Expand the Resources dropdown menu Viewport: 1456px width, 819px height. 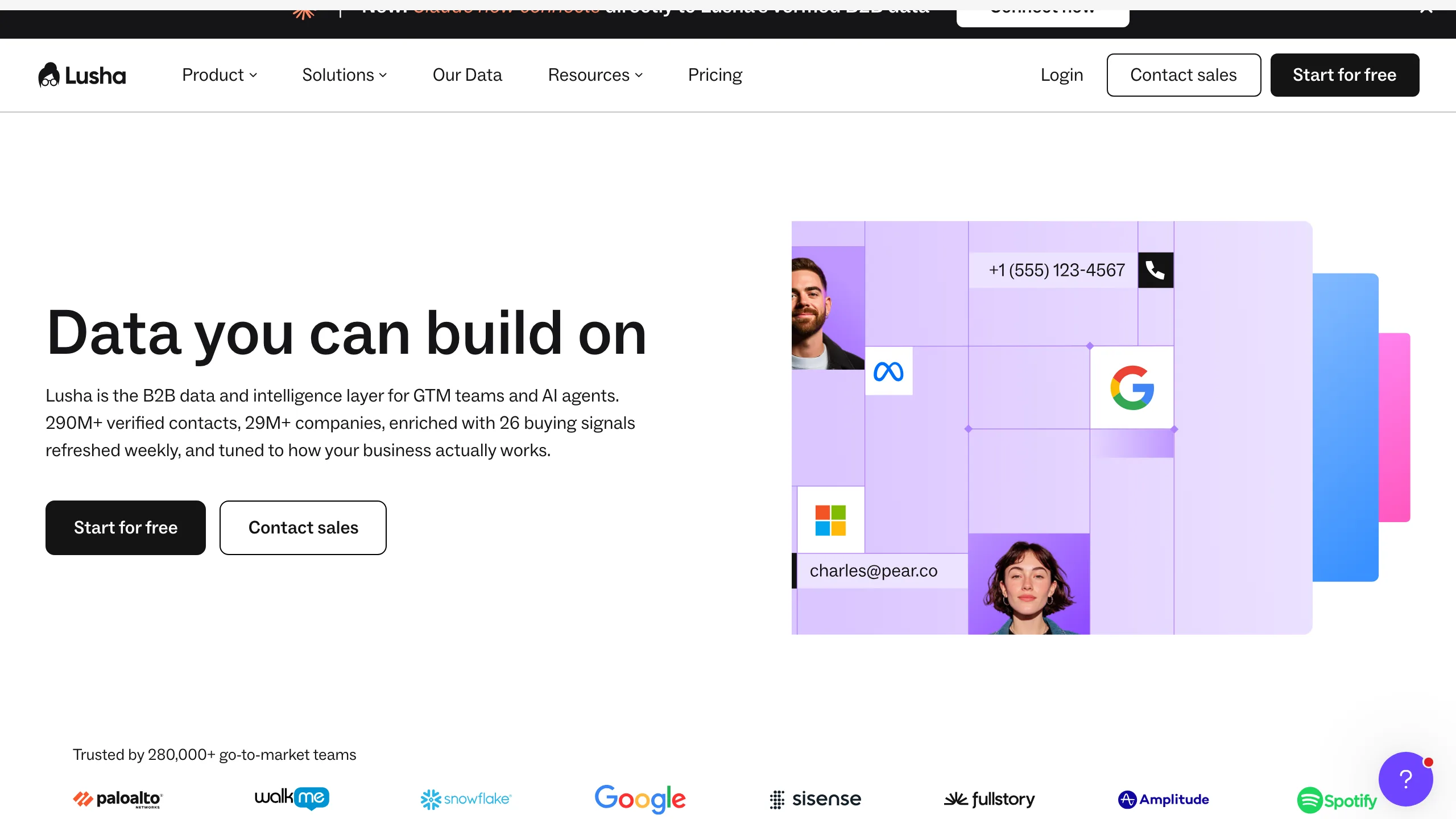point(595,75)
